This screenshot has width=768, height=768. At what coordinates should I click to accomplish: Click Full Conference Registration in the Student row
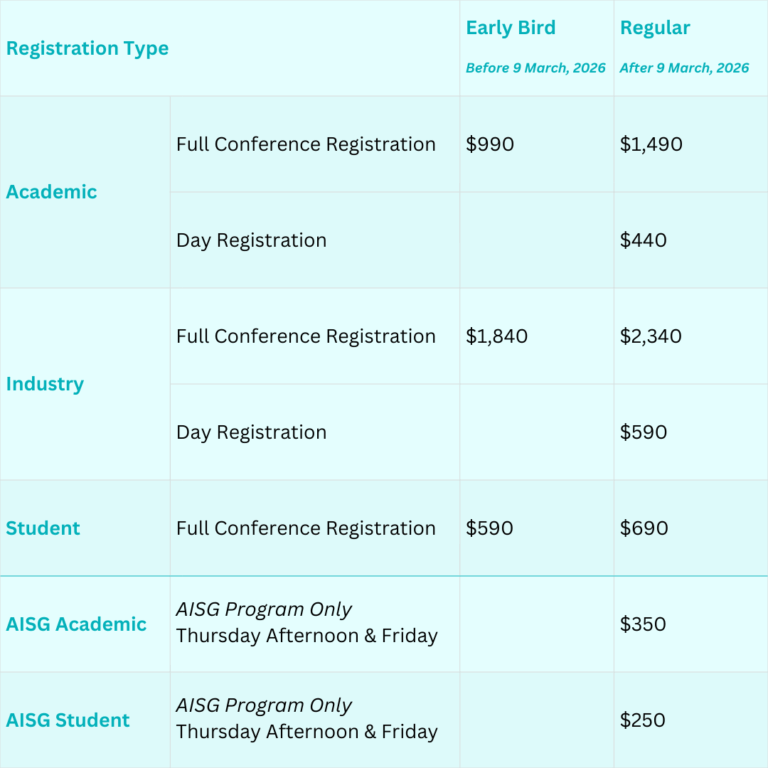coord(306,528)
